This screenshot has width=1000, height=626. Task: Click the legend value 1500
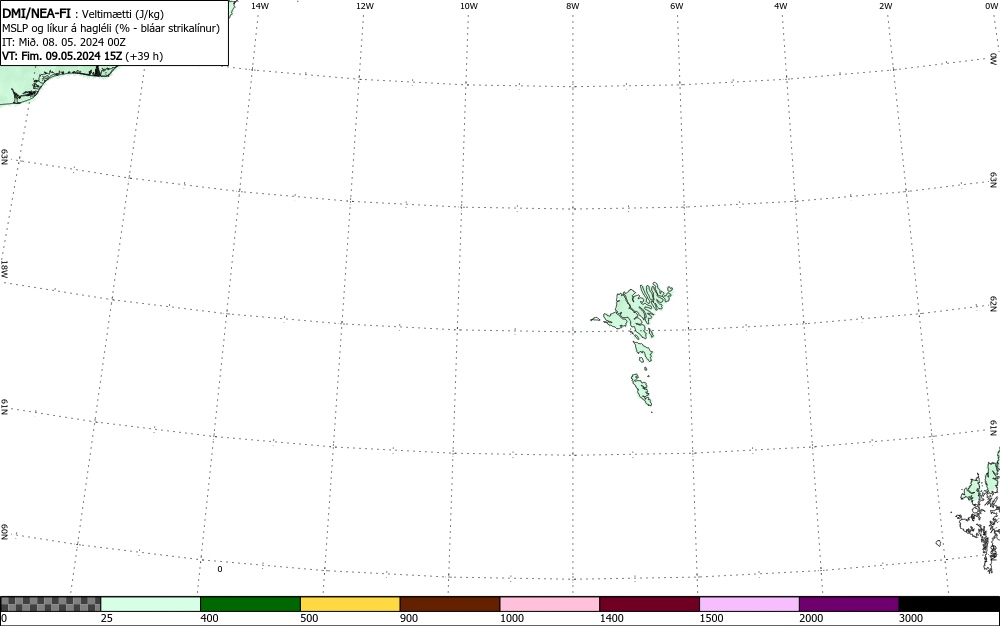tap(711, 618)
